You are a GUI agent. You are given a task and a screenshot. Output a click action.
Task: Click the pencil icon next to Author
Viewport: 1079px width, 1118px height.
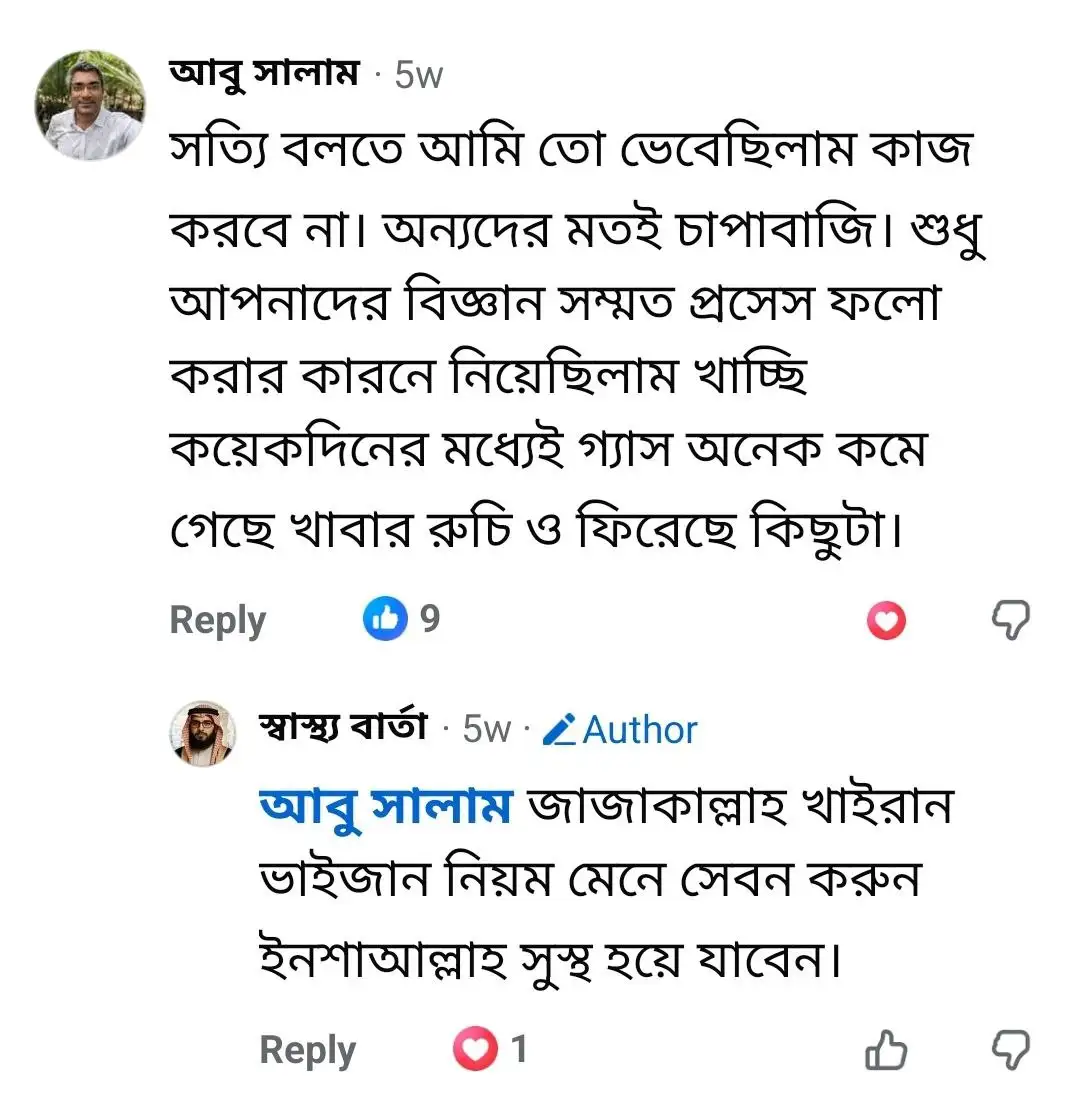pyautogui.click(x=559, y=730)
